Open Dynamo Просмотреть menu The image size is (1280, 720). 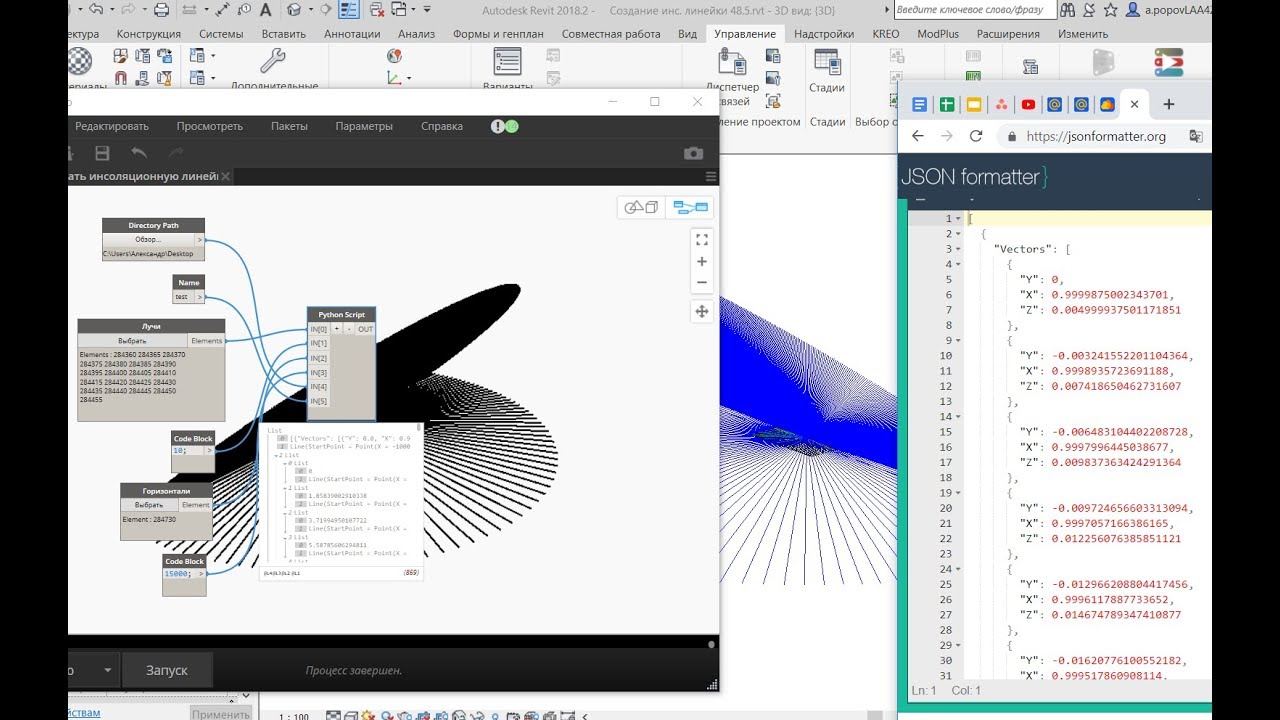coord(210,126)
